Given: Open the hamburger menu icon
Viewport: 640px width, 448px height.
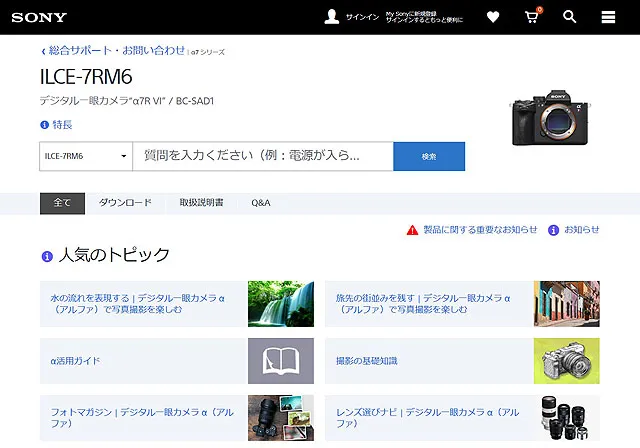Looking at the screenshot, I should click(608, 17).
